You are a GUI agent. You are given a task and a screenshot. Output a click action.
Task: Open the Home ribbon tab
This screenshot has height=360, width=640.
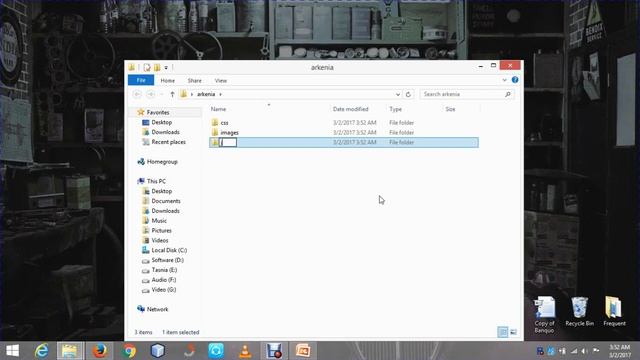(x=167, y=80)
